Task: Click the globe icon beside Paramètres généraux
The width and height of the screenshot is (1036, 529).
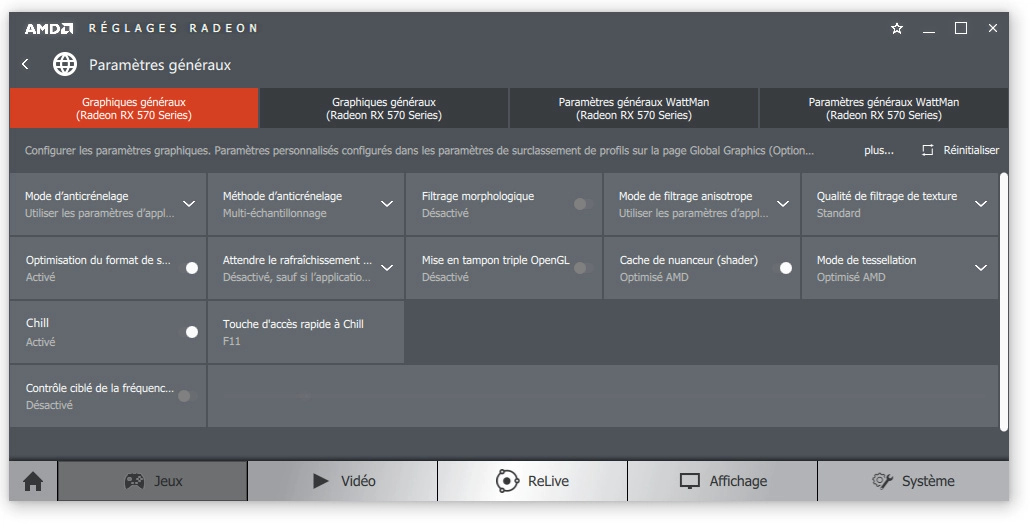Action: (65, 64)
